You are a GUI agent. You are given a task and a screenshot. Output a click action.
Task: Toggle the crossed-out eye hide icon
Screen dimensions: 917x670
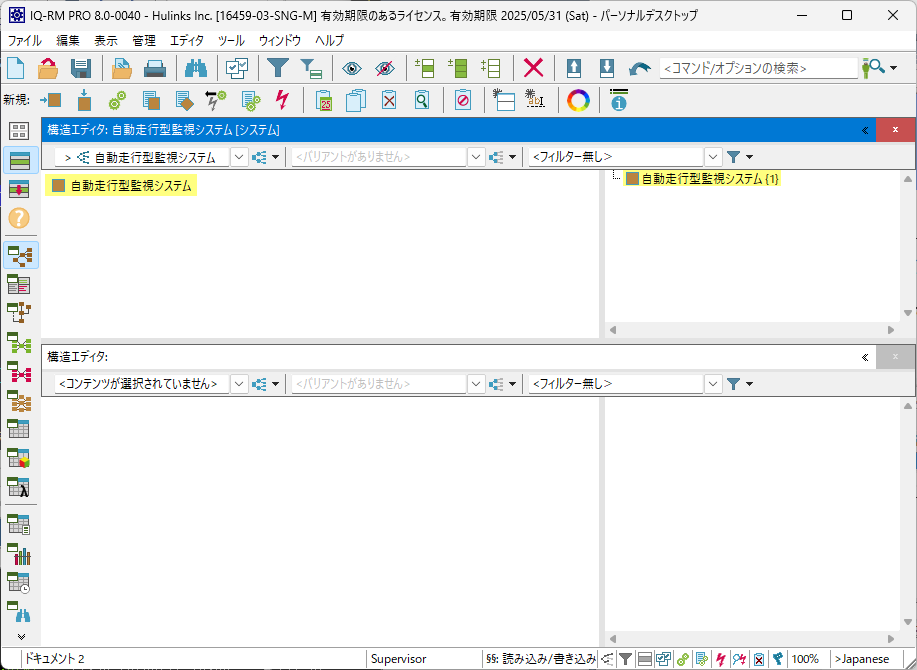[x=385, y=68]
